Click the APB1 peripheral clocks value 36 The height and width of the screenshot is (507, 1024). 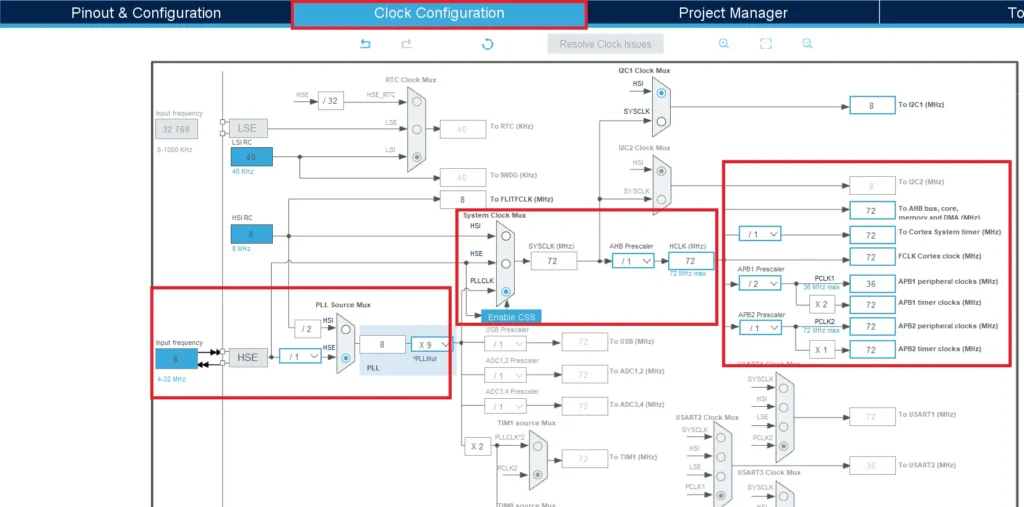(x=872, y=283)
